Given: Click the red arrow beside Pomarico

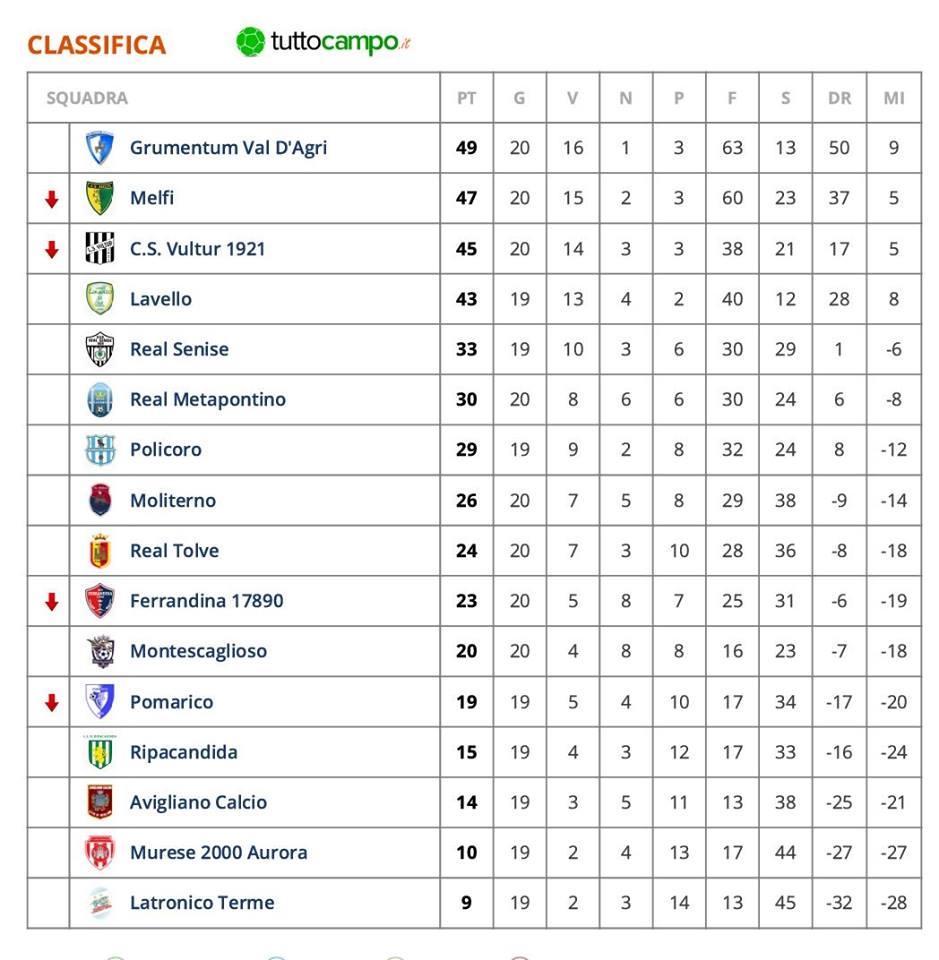Looking at the screenshot, I should (51, 703).
